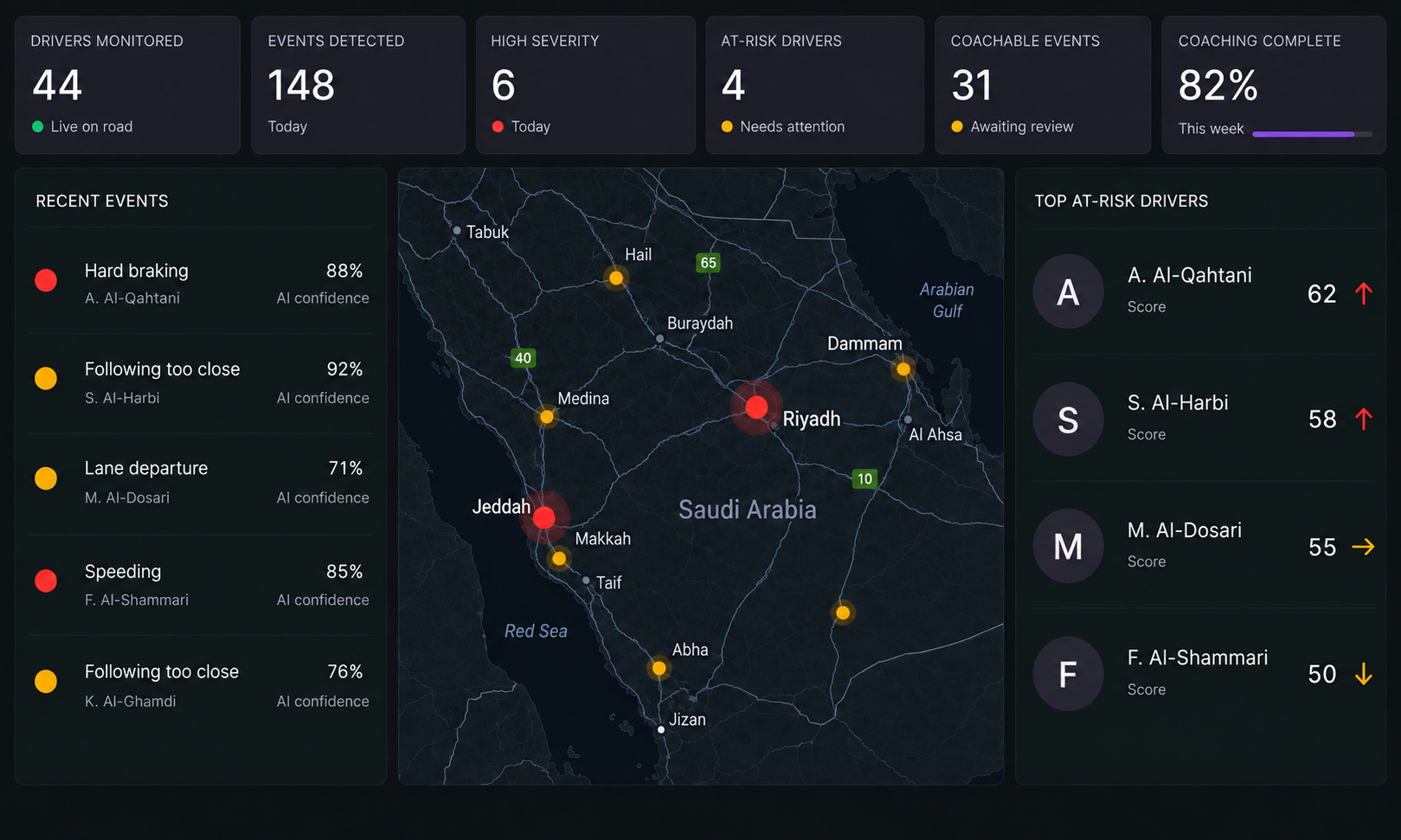Screen dimensions: 1401x840
Task: Select the red Jeddah marker on the map
Action: tap(543, 517)
